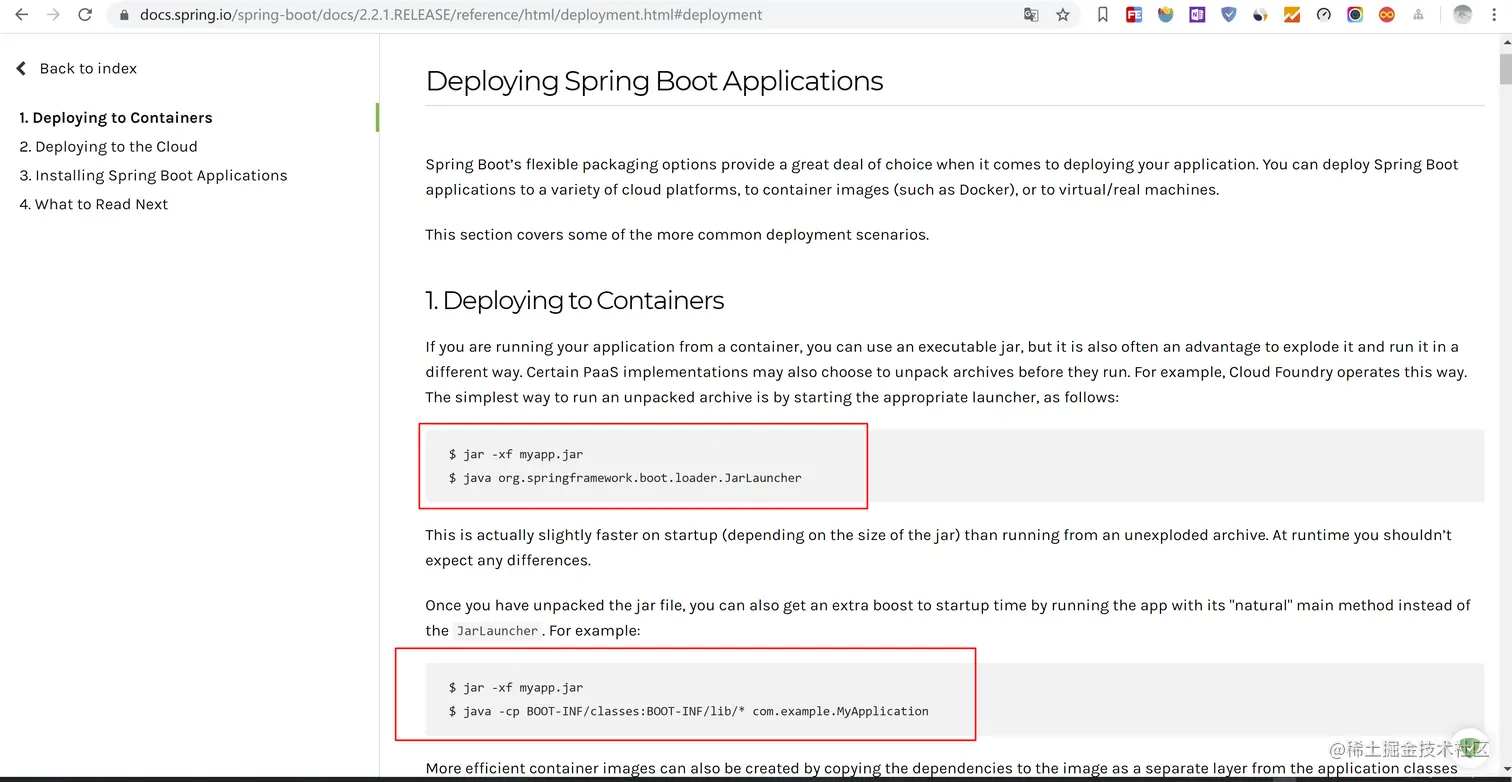Screen dimensions: 1512x782
Task: Click the gray sitemap tree extension icon
Action: 1419,15
